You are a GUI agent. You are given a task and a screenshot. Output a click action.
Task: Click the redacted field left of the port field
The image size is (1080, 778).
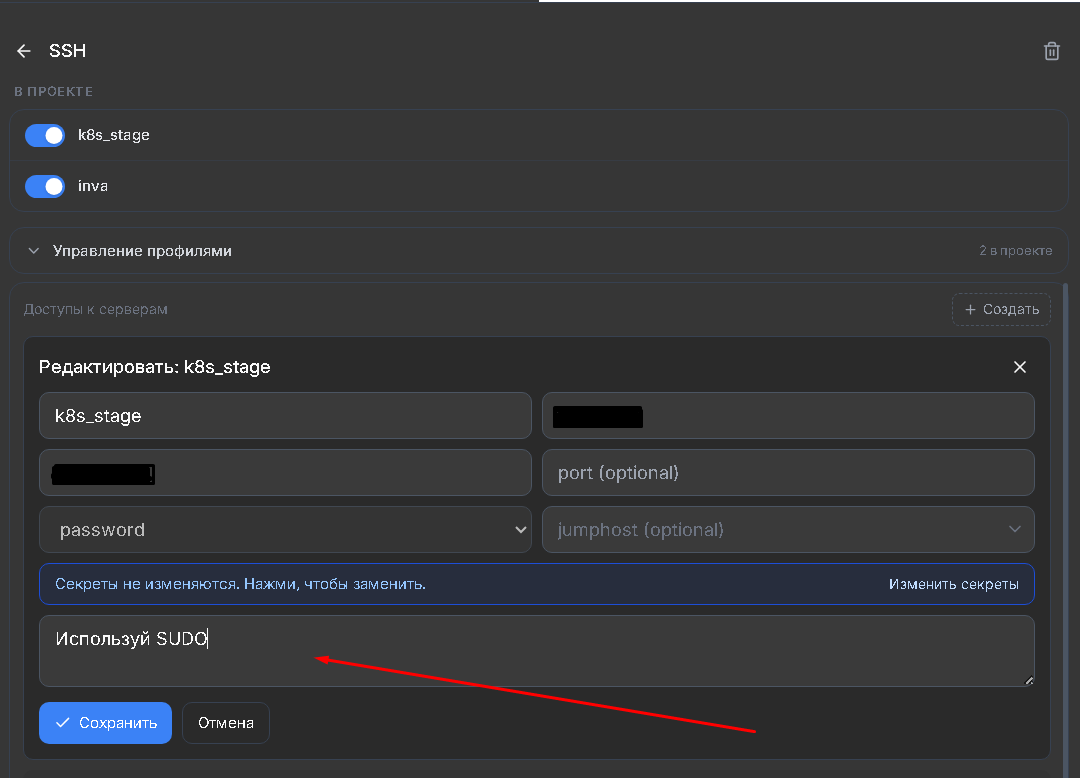tap(285, 472)
